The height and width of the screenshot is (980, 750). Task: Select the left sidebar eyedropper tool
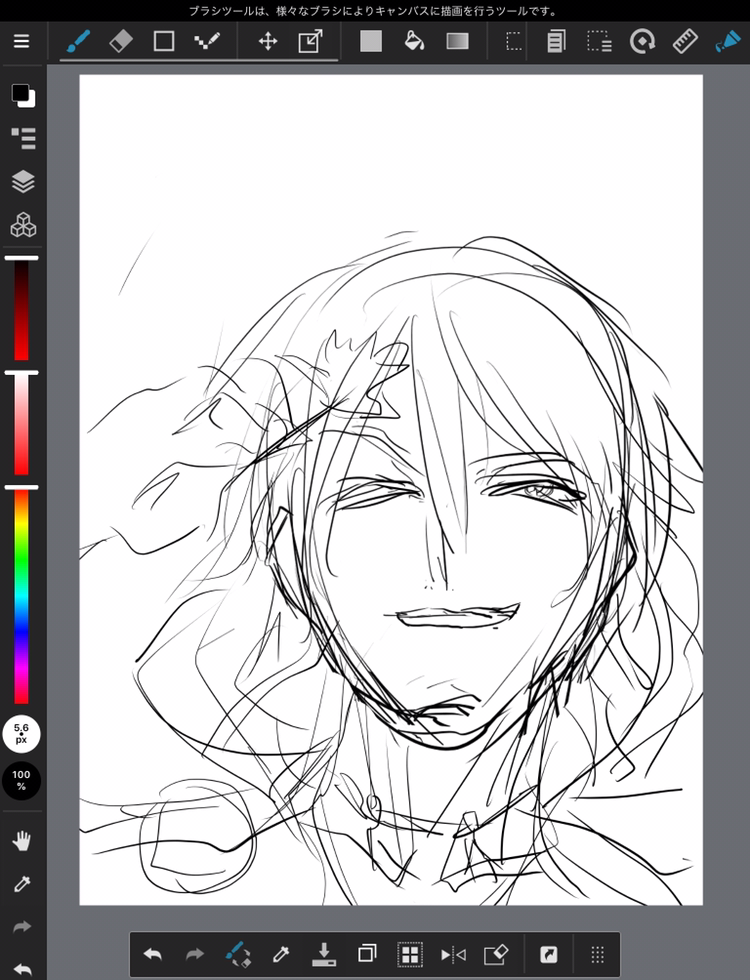pos(22,884)
